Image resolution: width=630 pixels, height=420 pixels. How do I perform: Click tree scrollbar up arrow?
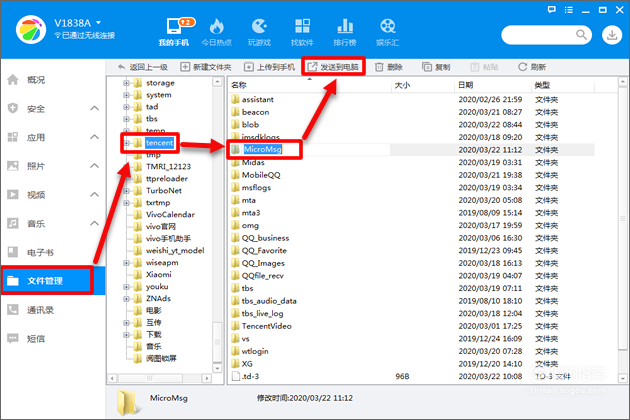[x=217, y=82]
